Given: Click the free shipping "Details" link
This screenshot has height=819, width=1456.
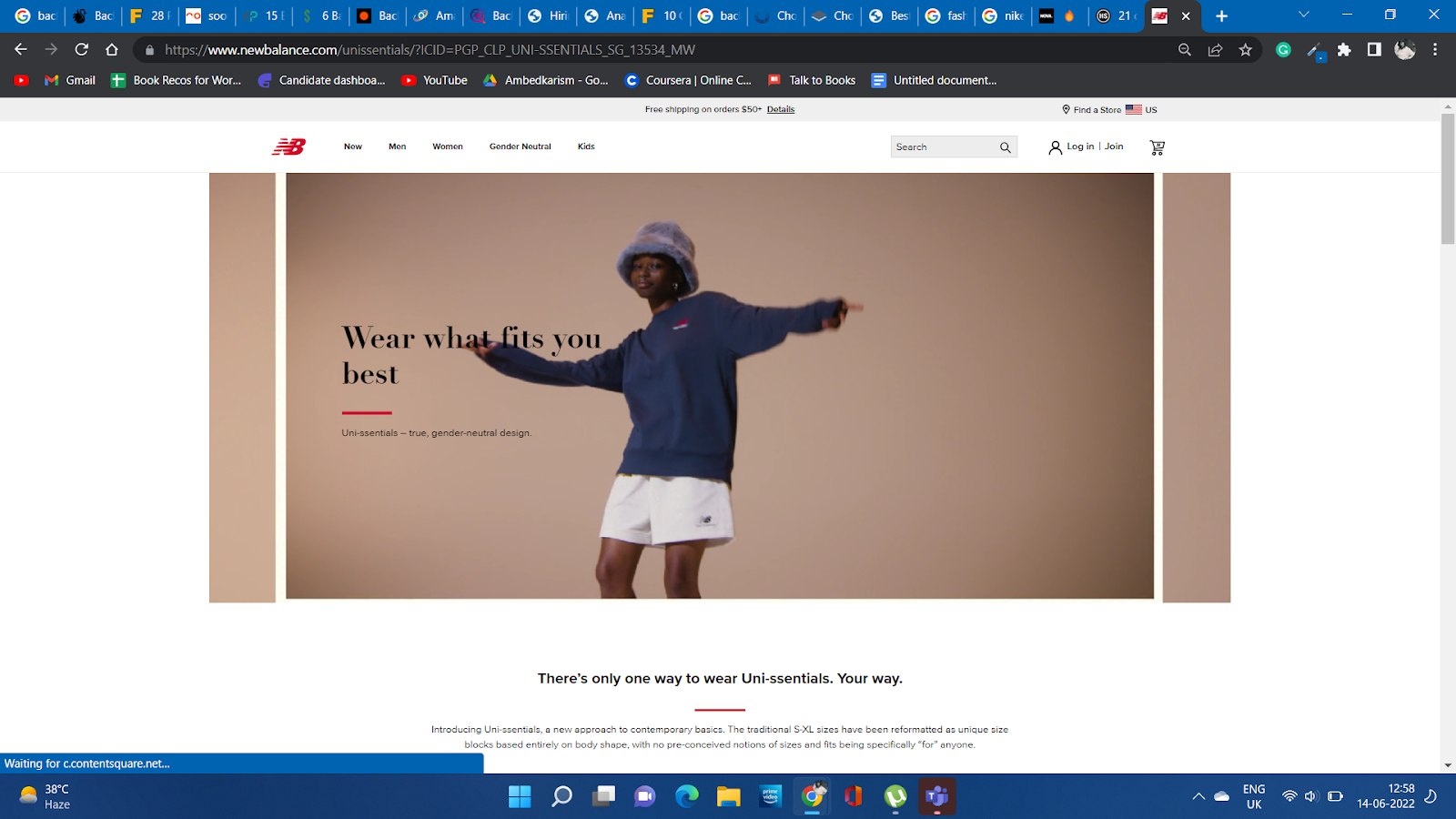Looking at the screenshot, I should [781, 109].
